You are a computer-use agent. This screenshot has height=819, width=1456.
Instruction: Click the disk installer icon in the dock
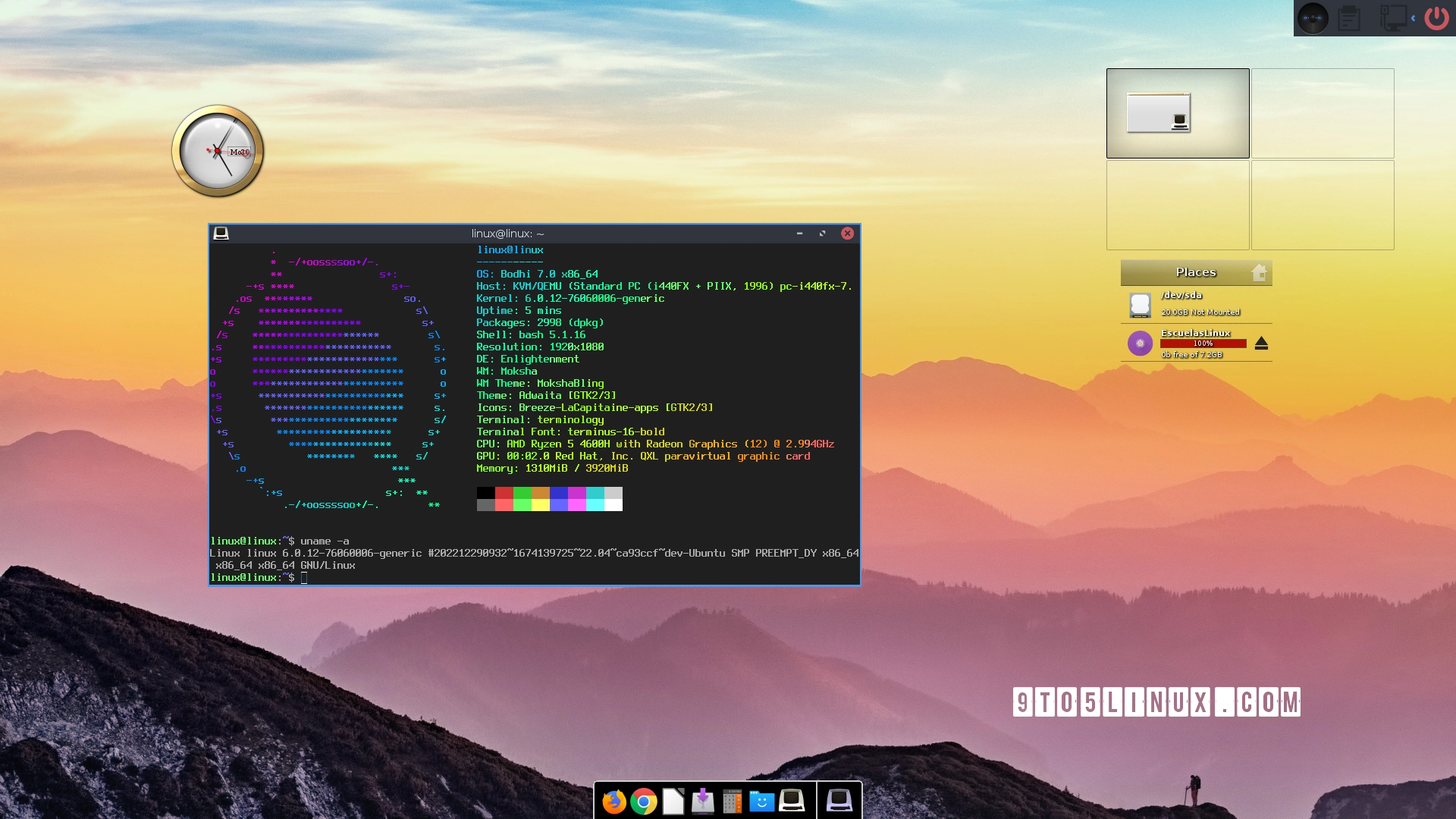pyautogui.click(x=702, y=800)
